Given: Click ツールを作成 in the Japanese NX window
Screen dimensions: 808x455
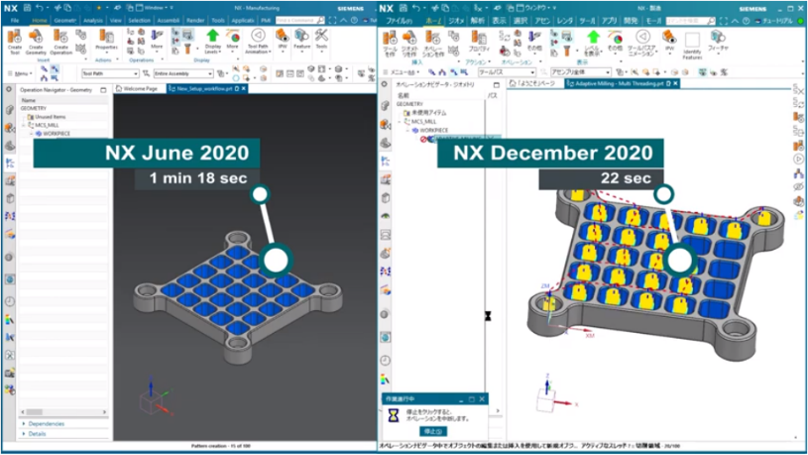Looking at the screenshot, I should (x=390, y=42).
